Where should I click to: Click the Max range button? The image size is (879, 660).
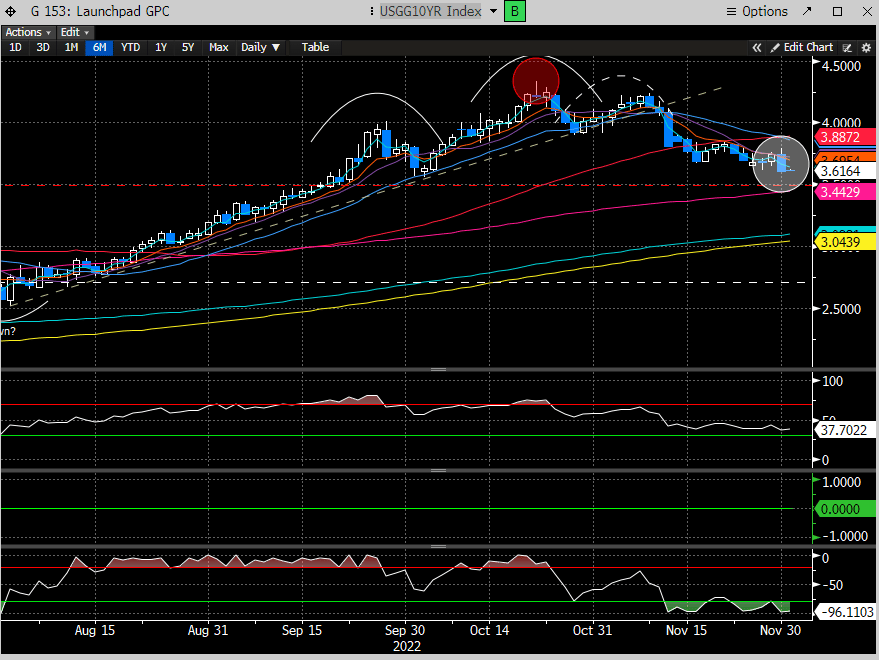pos(219,47)
